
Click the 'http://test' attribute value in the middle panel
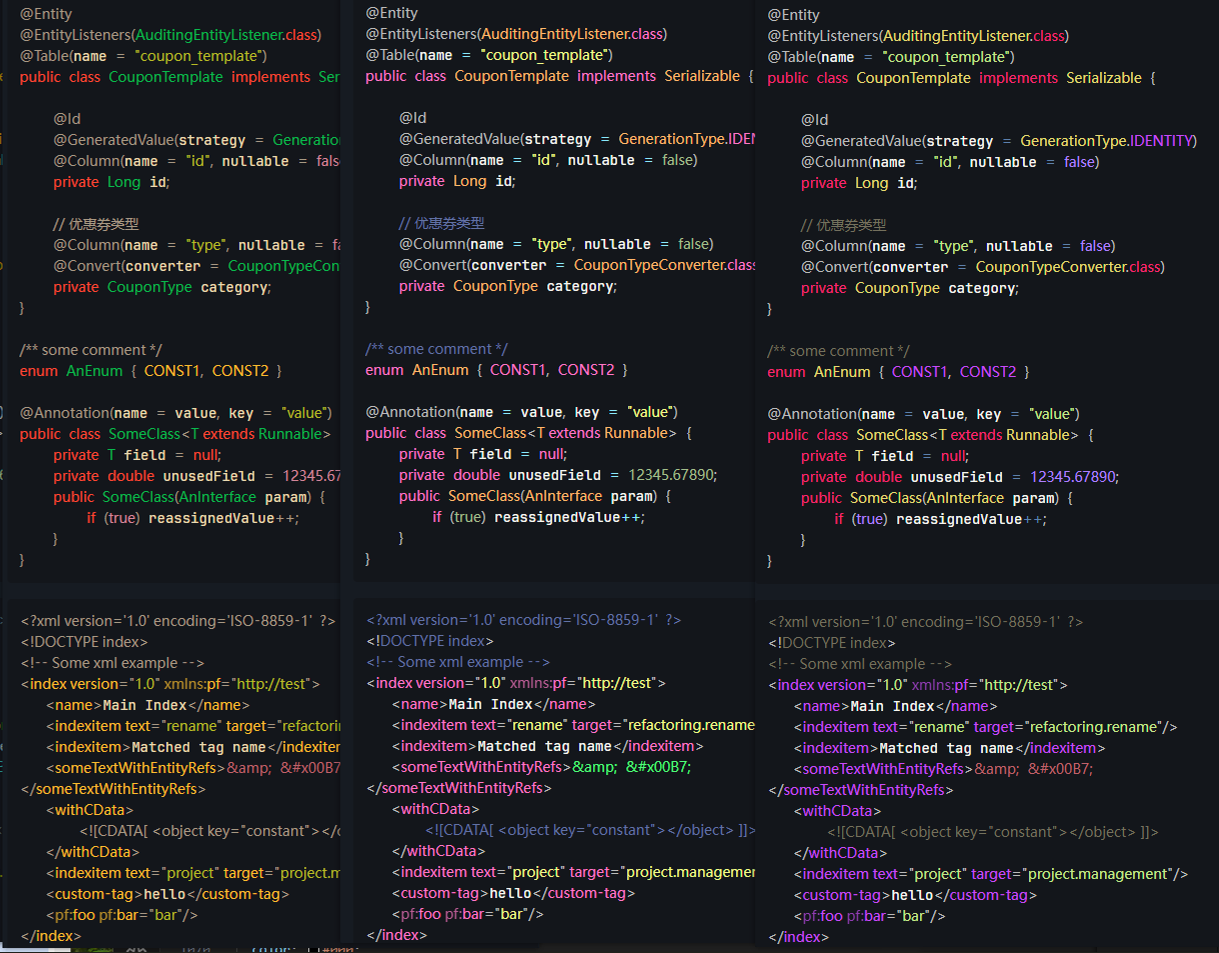617,683
